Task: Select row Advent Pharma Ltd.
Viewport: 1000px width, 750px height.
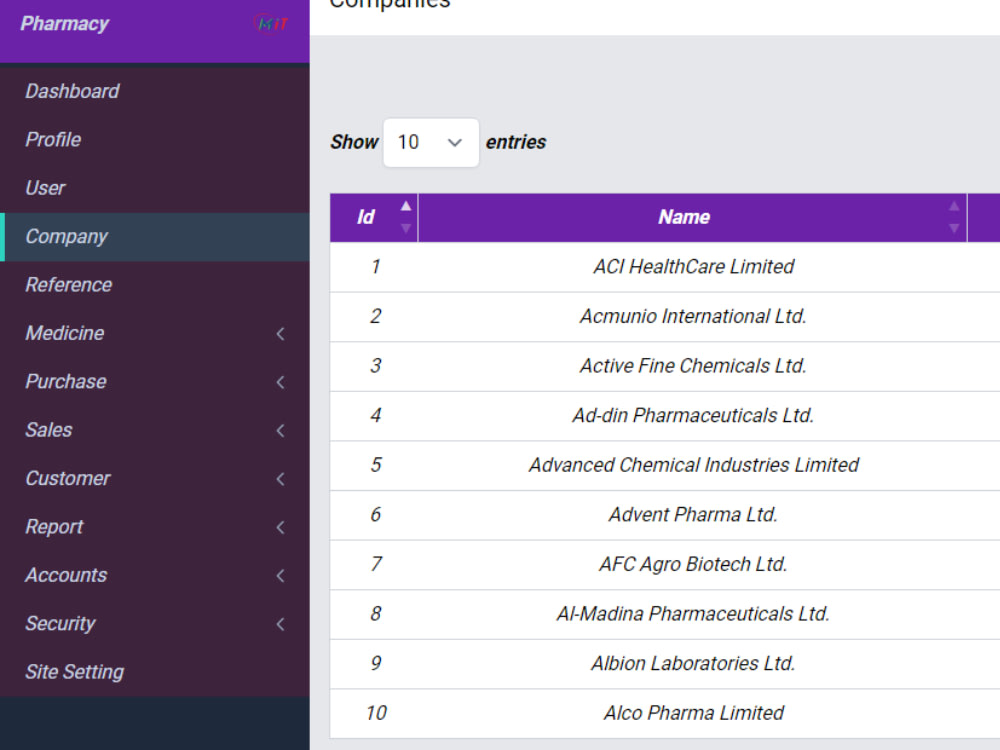Action: pos(665,515)
